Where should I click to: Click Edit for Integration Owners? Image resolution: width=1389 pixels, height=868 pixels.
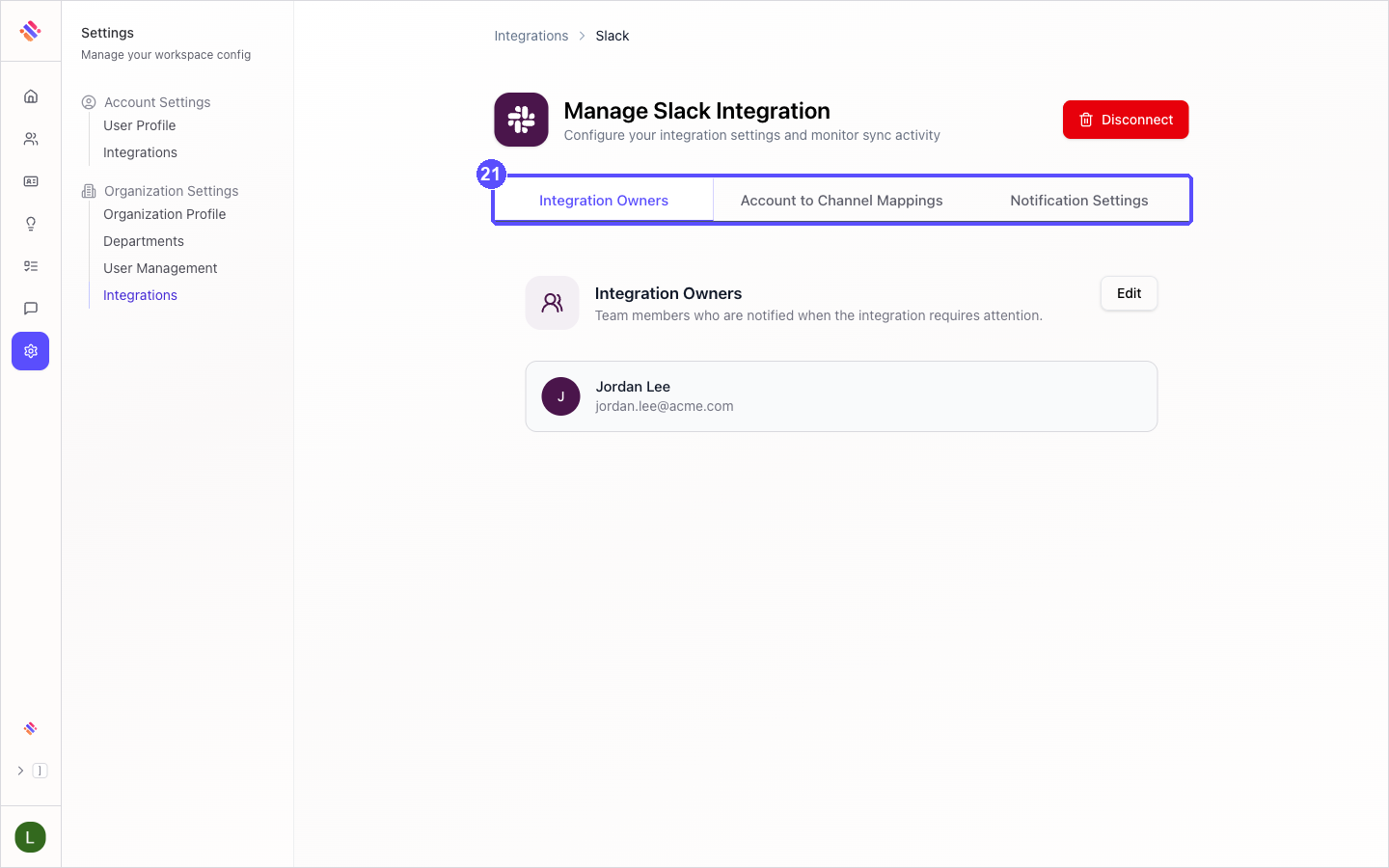pos(1130,293)
